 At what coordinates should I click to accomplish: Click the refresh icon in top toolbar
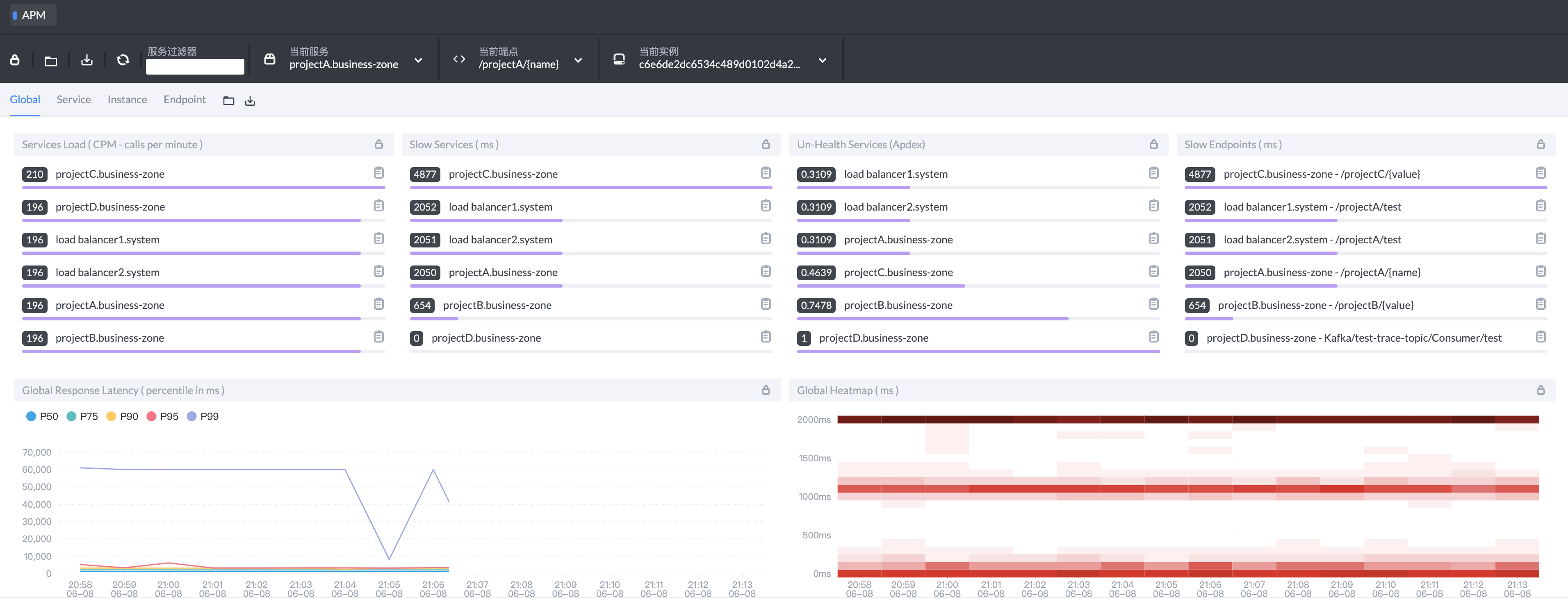123,59
